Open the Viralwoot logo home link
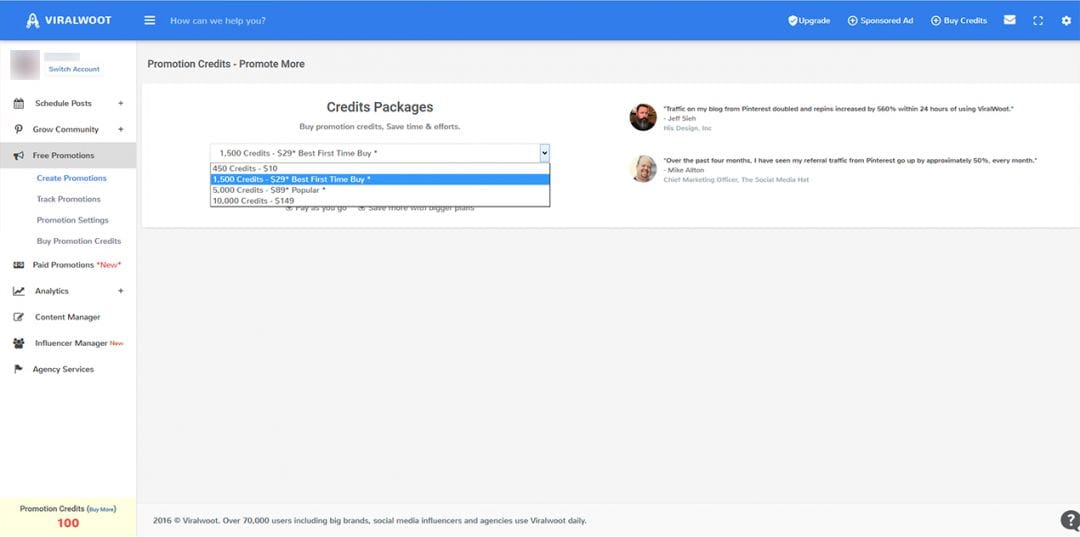The width and height of the screenshot is (1080, 538). pyautogui.click(x=68, y=21)
